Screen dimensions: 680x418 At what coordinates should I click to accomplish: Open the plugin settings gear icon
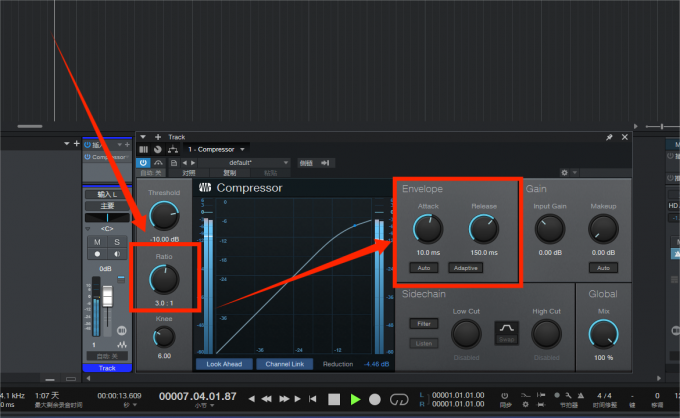coord(564,173)
